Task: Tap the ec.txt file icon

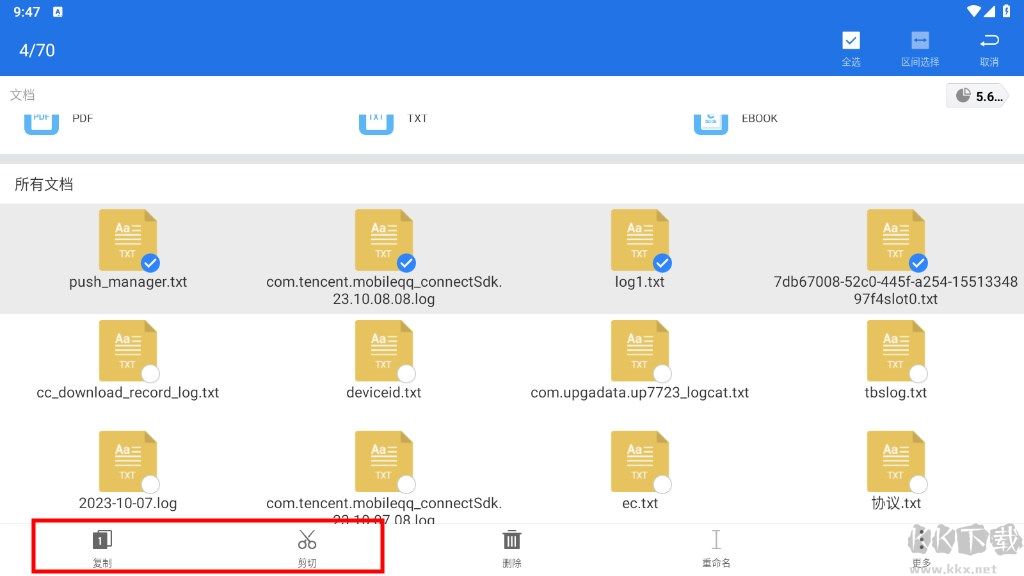Action: [x=639, y=461]
